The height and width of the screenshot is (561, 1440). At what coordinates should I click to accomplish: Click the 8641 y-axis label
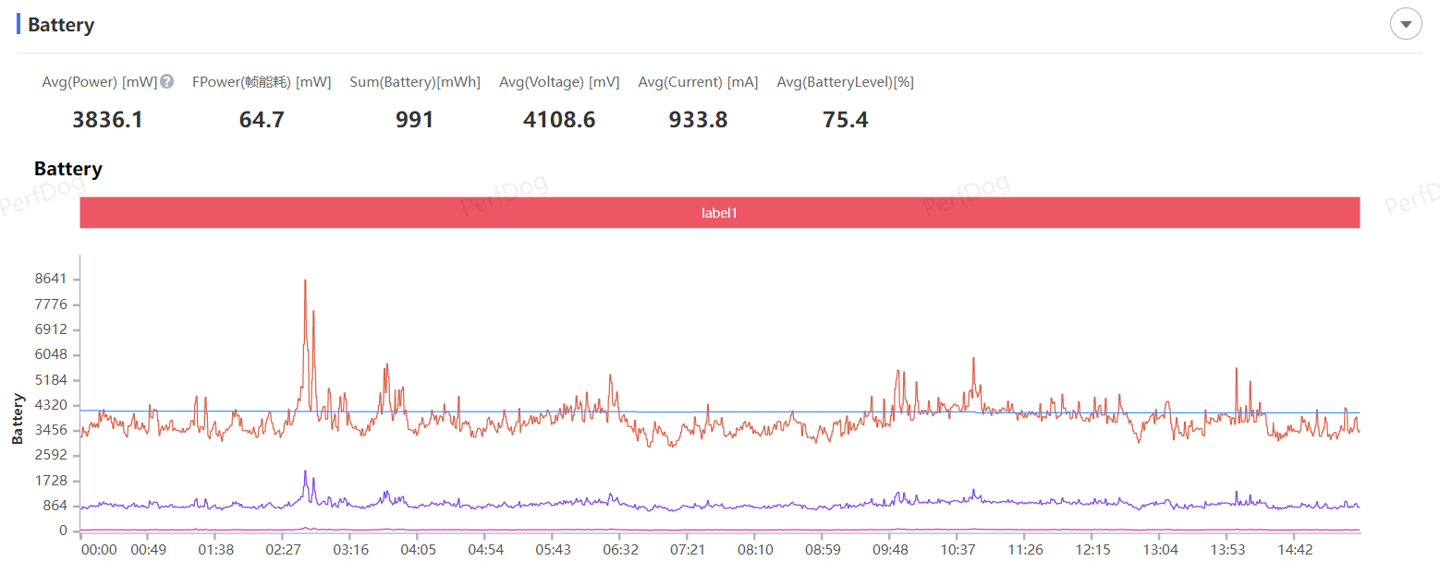(x=49, y=279)
